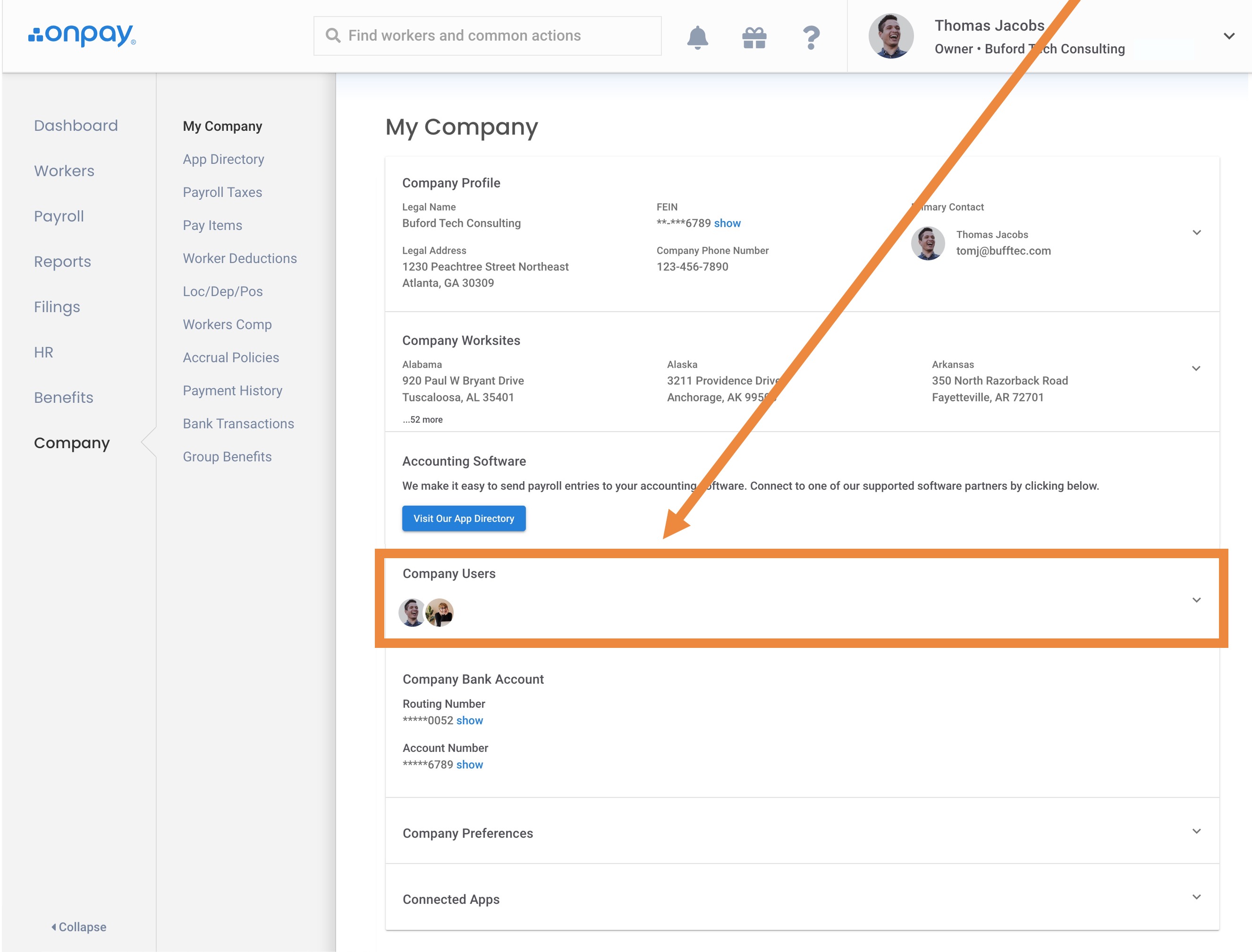Click primary contact avatar photo
This screenshot has height=952, width=1252.
pos(927,243)
